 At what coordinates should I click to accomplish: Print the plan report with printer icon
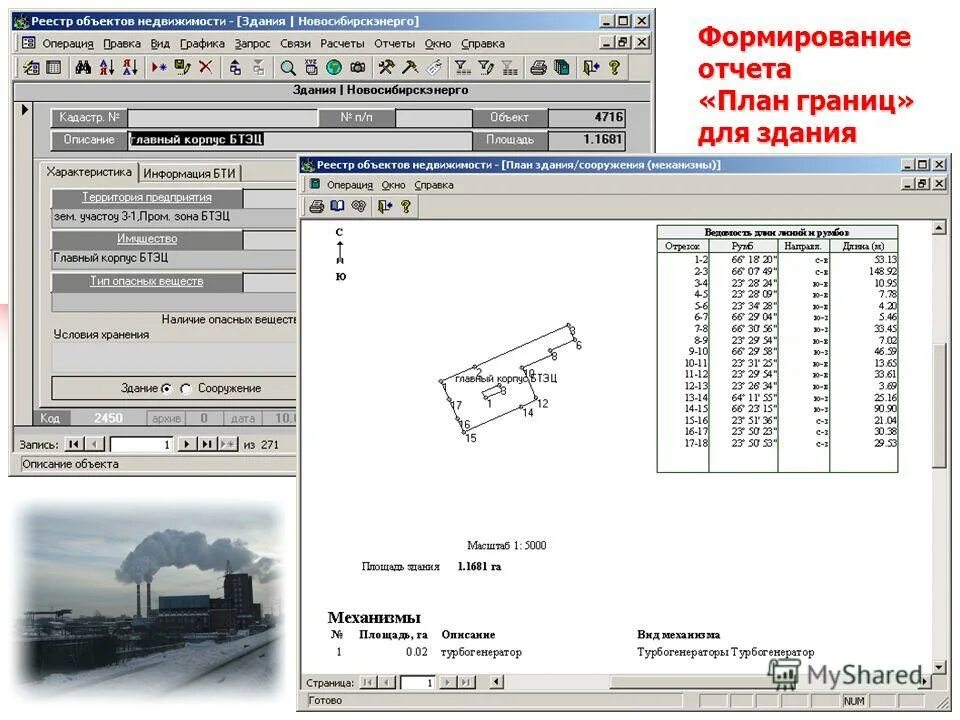(317, 206)
